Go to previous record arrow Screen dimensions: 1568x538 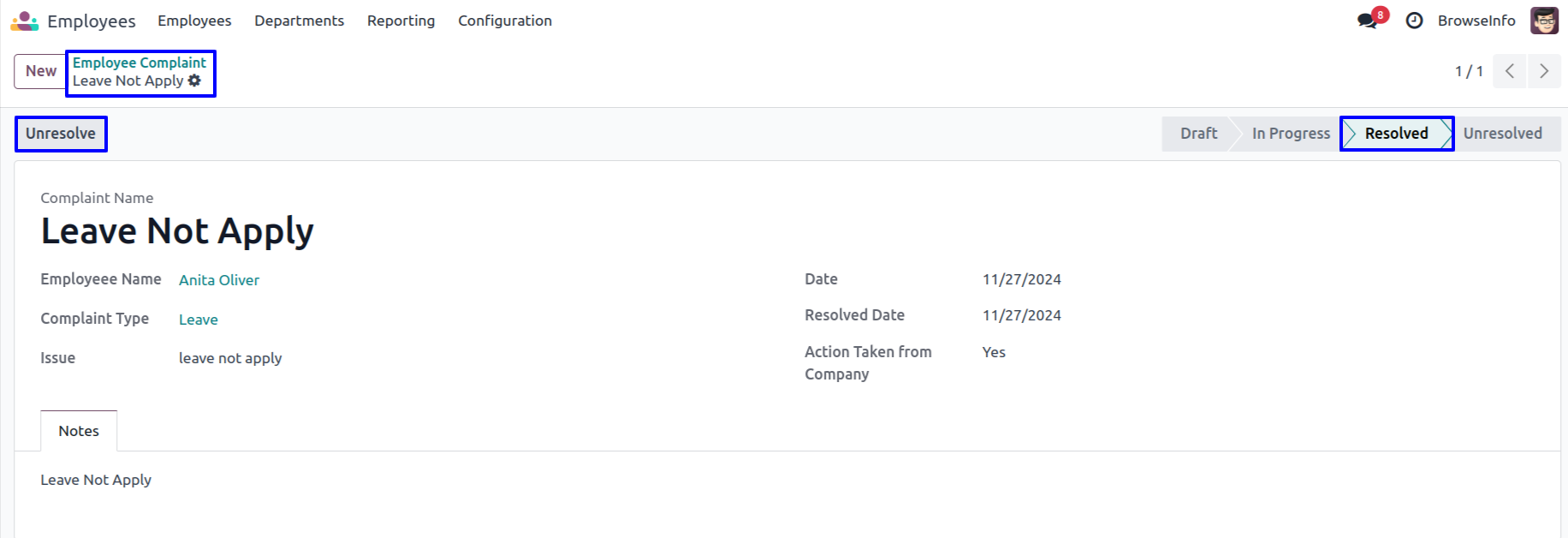pos(1510,71)
